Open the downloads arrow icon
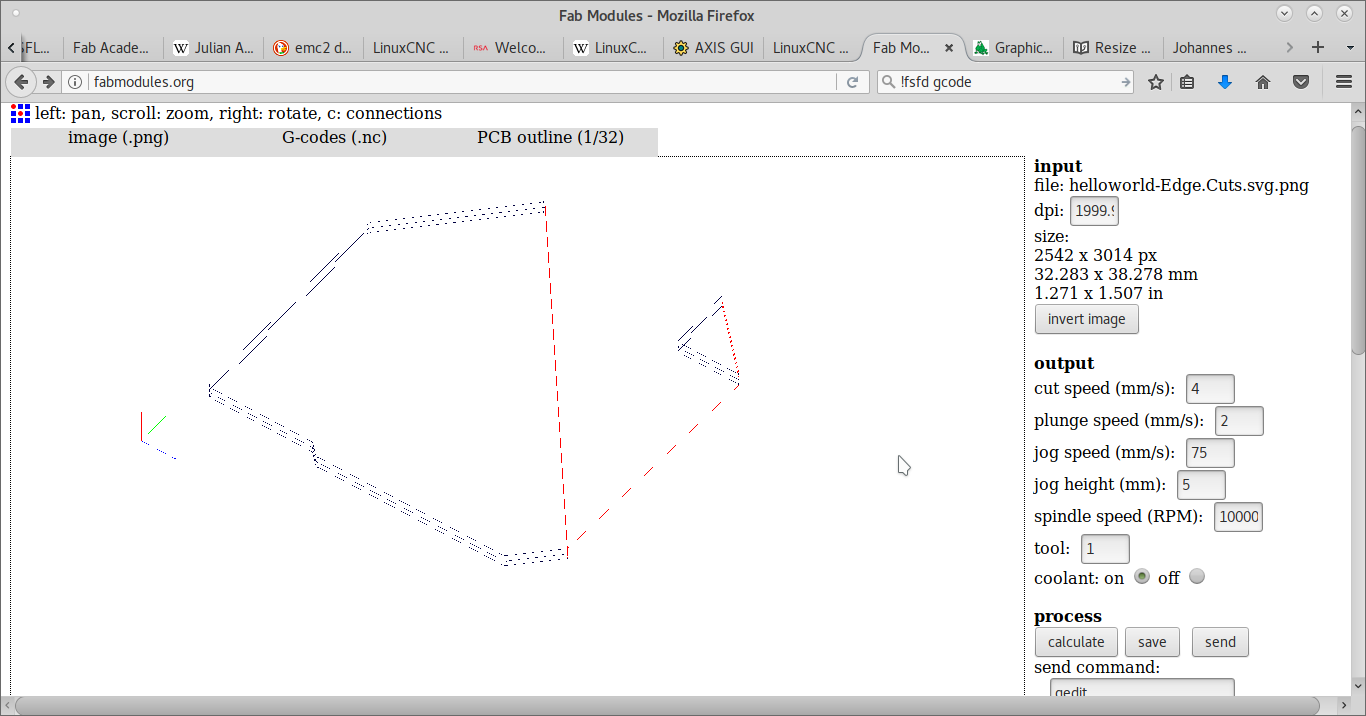 [1224, 82]
